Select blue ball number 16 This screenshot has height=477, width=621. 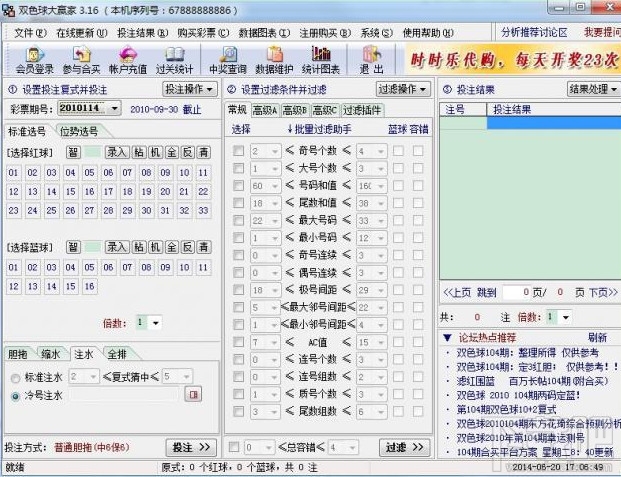(90, 286)
